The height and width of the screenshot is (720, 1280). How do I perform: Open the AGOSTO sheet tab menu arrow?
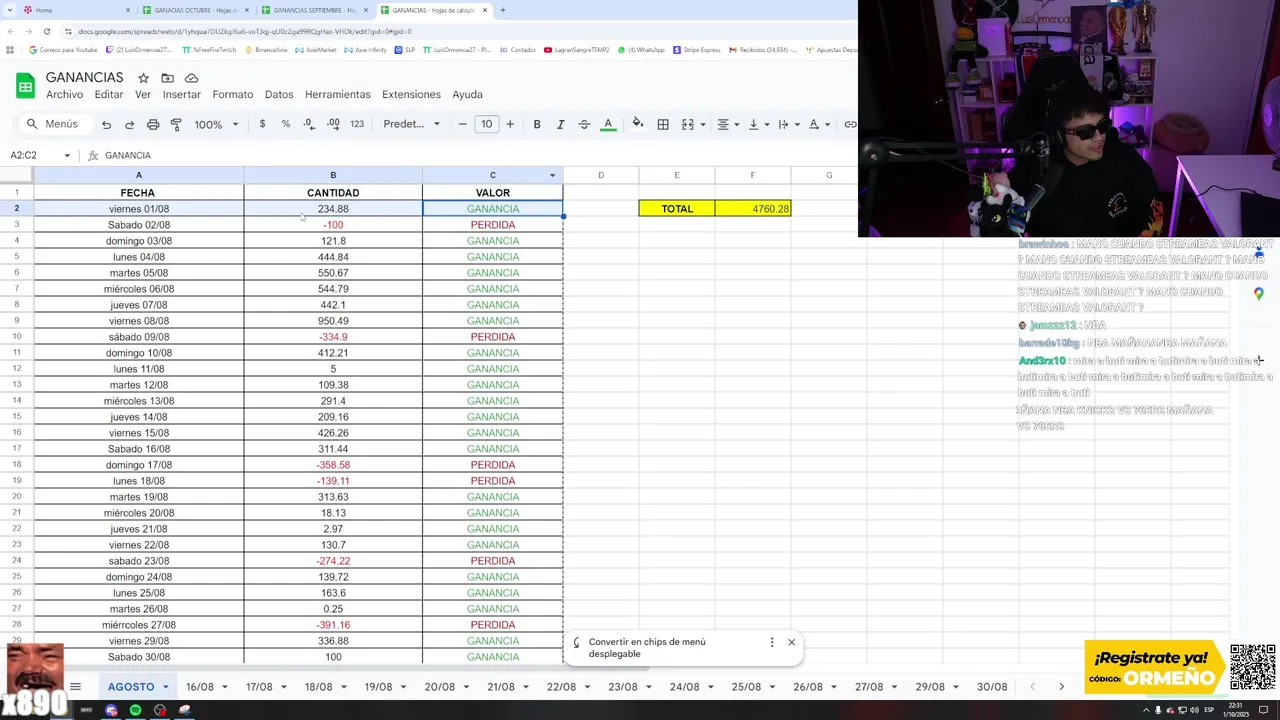[x=165, y=687]
